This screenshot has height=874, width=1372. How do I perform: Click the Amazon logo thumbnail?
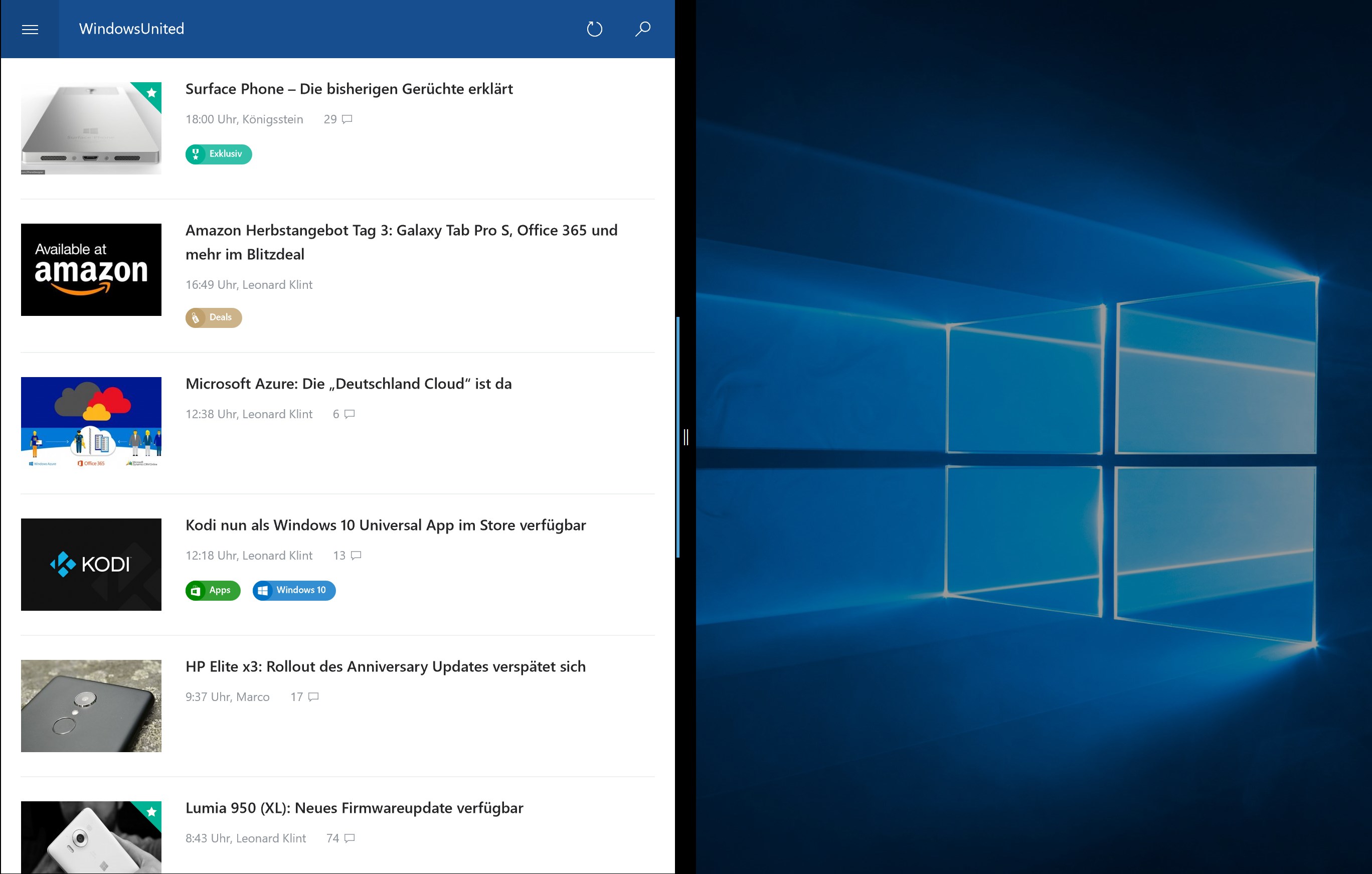91,269
